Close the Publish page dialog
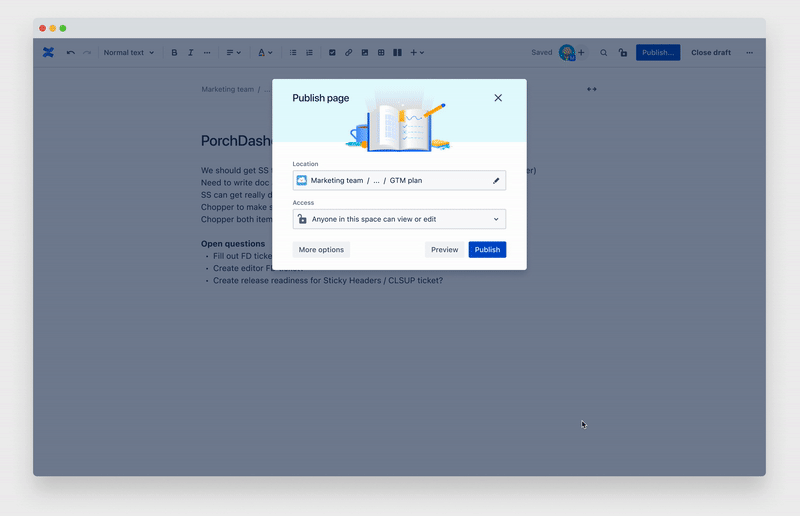This screenshot has width=800, height=516. 498,98
